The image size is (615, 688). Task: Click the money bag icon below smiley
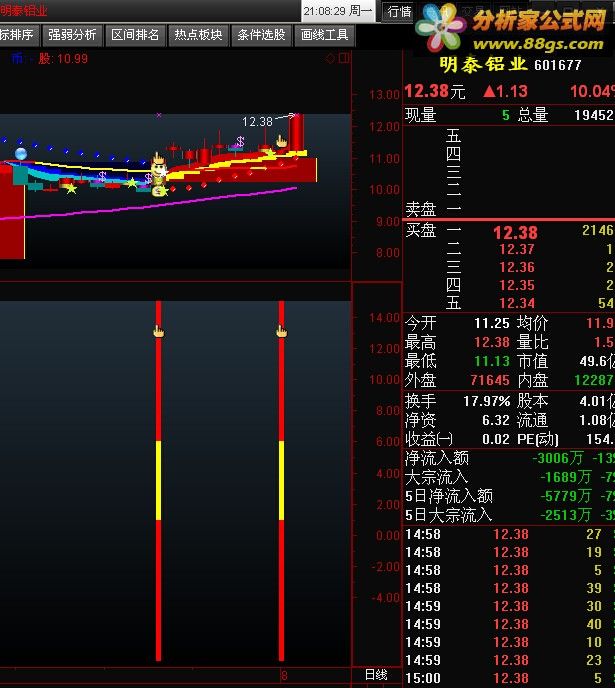(x=158, y=191)
